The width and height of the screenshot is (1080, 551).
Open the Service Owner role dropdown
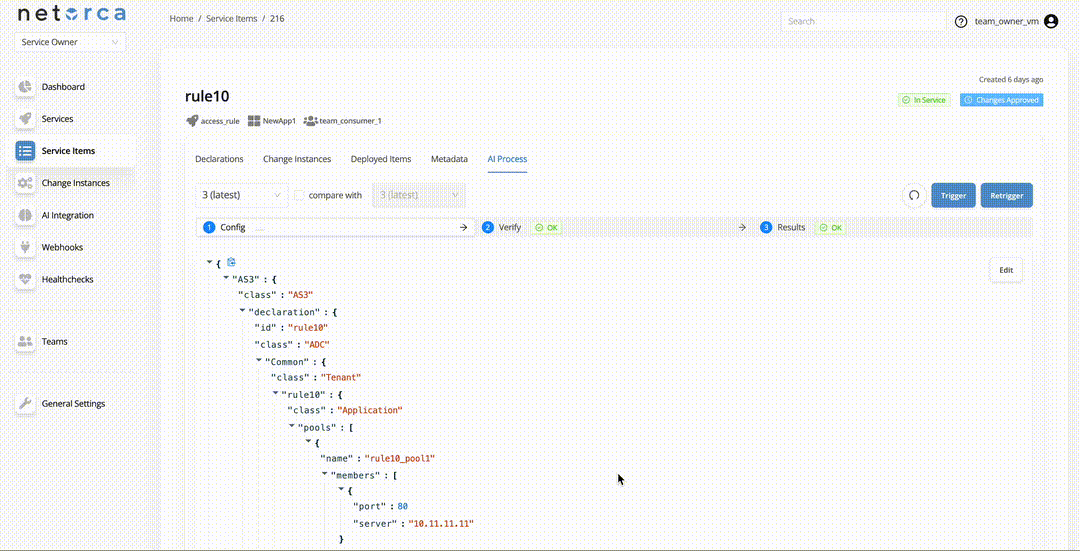[70, 42]
